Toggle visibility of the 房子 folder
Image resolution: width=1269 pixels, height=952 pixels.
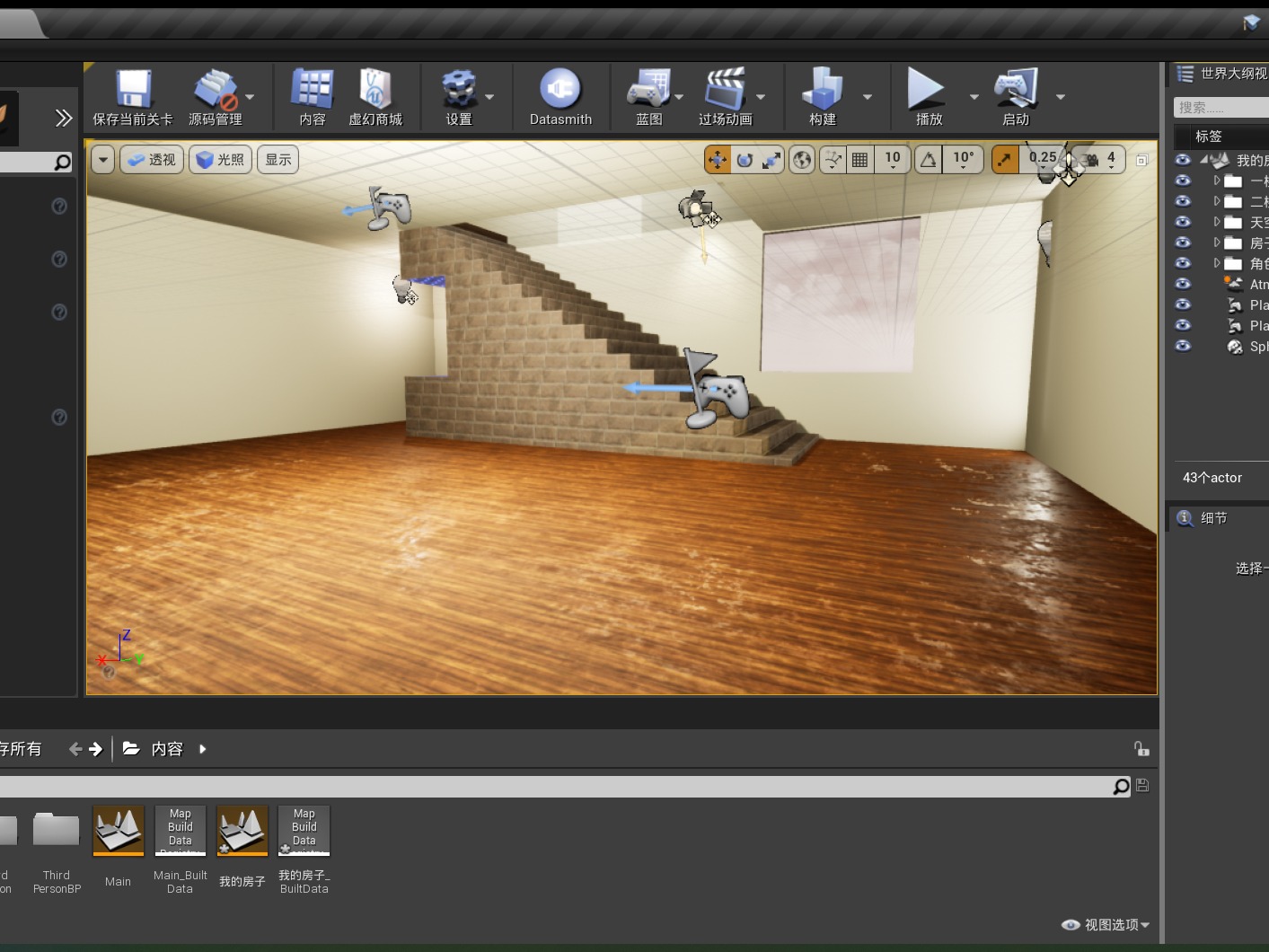coord(1184,242)
